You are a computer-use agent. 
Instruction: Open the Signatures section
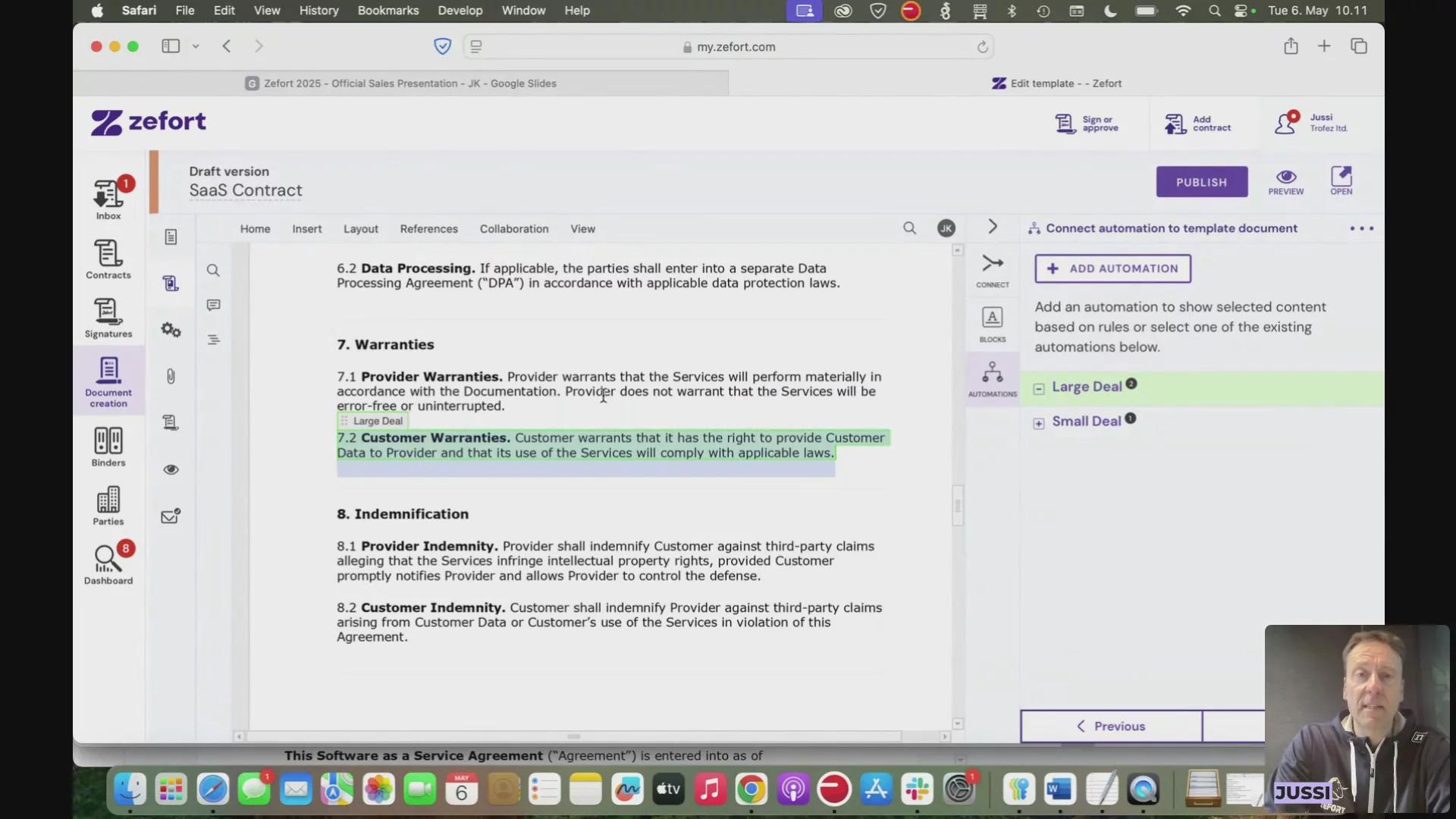pos(108,318)
